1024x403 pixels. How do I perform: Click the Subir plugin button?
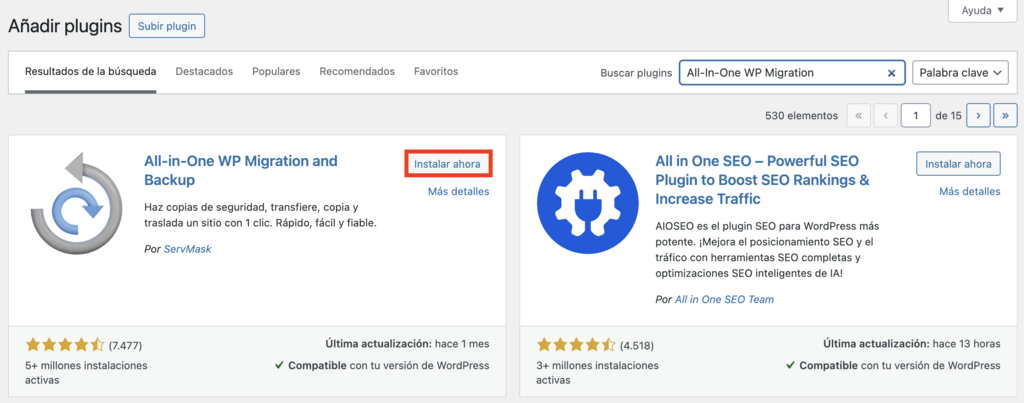click(x=167, y=25)
